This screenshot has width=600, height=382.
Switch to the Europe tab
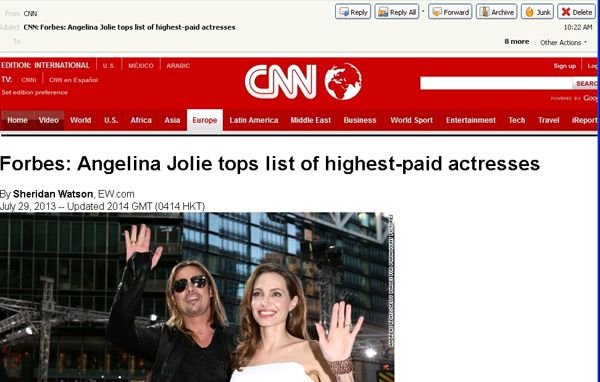[x=205, y=120]
